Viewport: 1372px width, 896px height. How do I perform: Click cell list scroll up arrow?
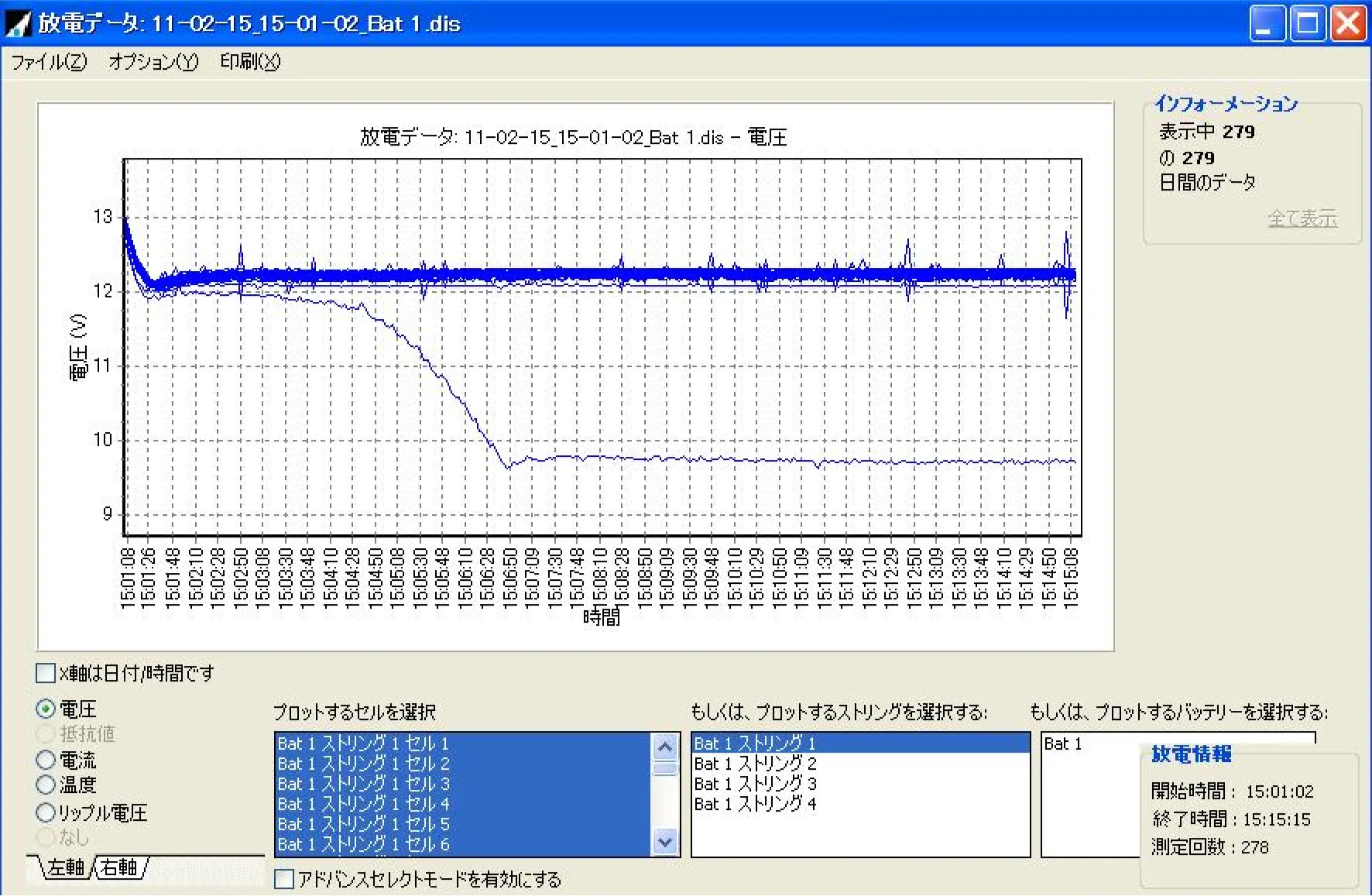point(665,747)
